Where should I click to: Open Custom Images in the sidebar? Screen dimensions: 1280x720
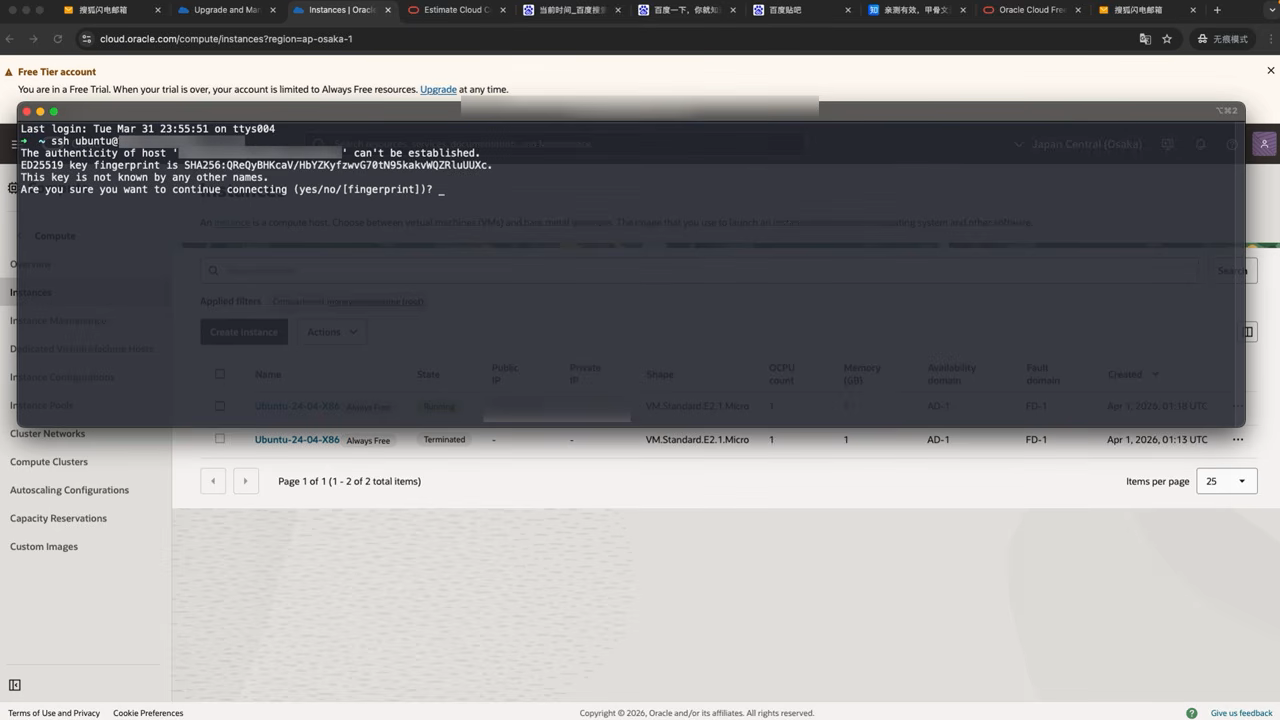tap(44, 547)
